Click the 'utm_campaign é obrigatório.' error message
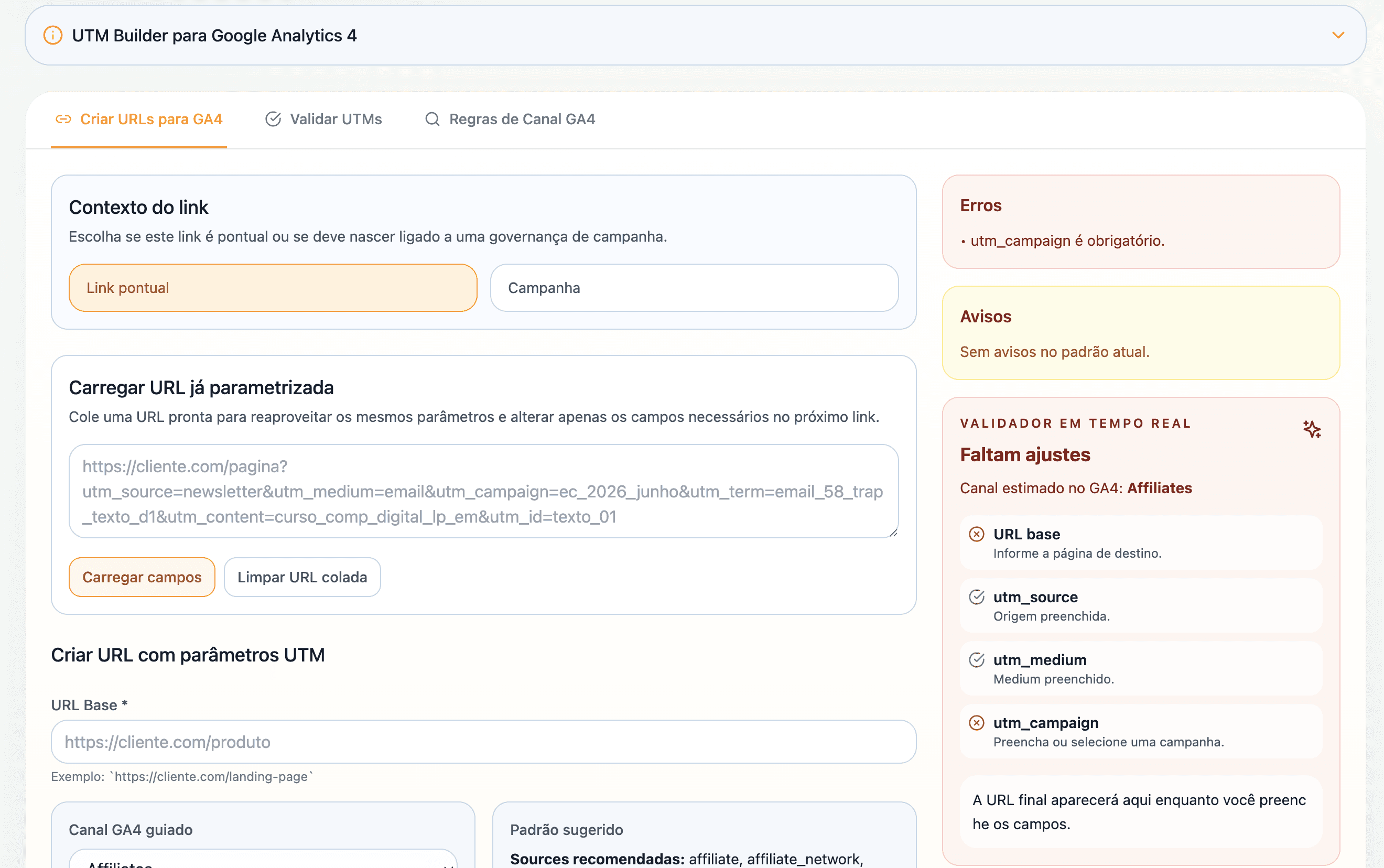The image size is (1384, 868). pyautogui.click(x=1067, y=241)
